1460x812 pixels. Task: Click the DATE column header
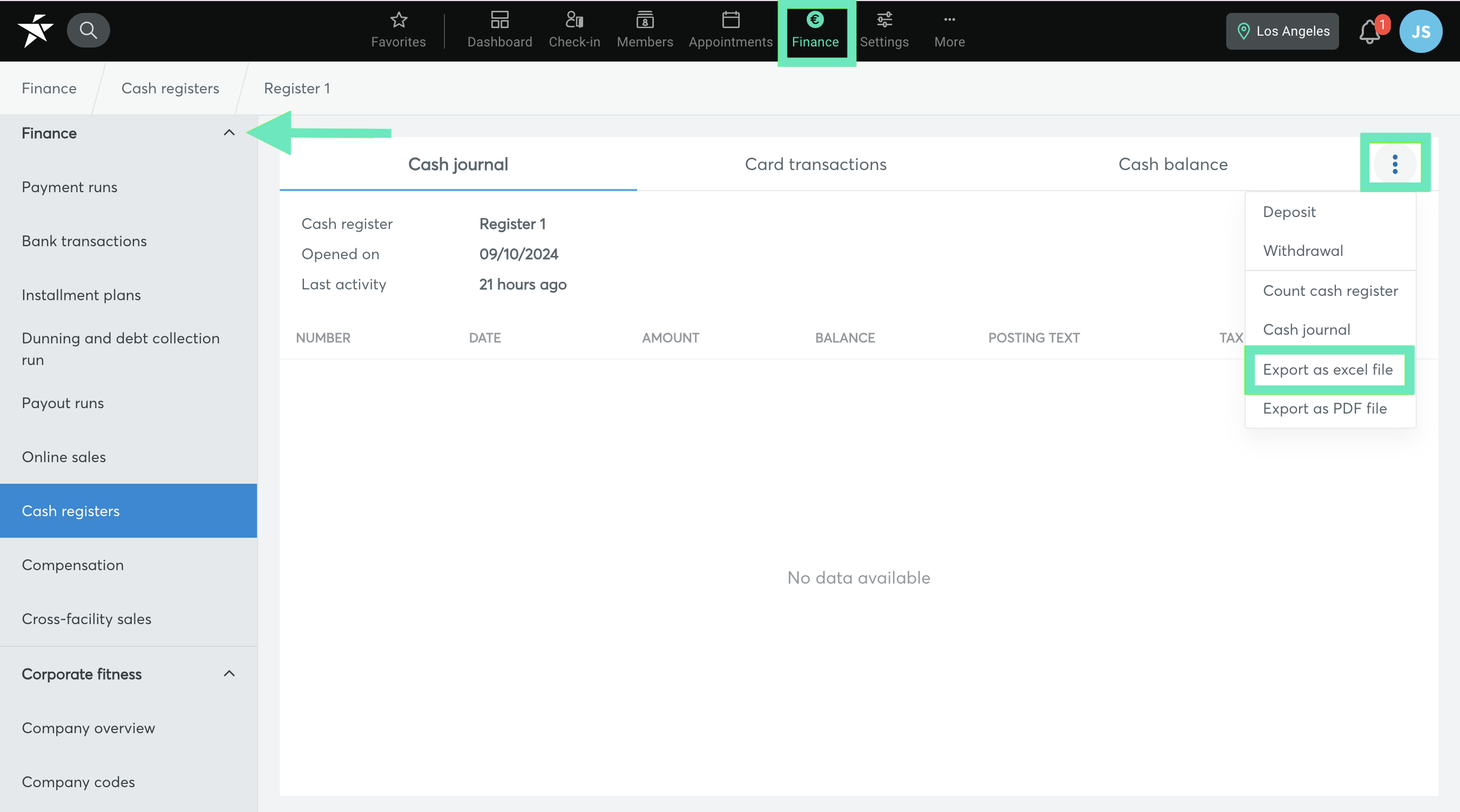coord(484,338)
